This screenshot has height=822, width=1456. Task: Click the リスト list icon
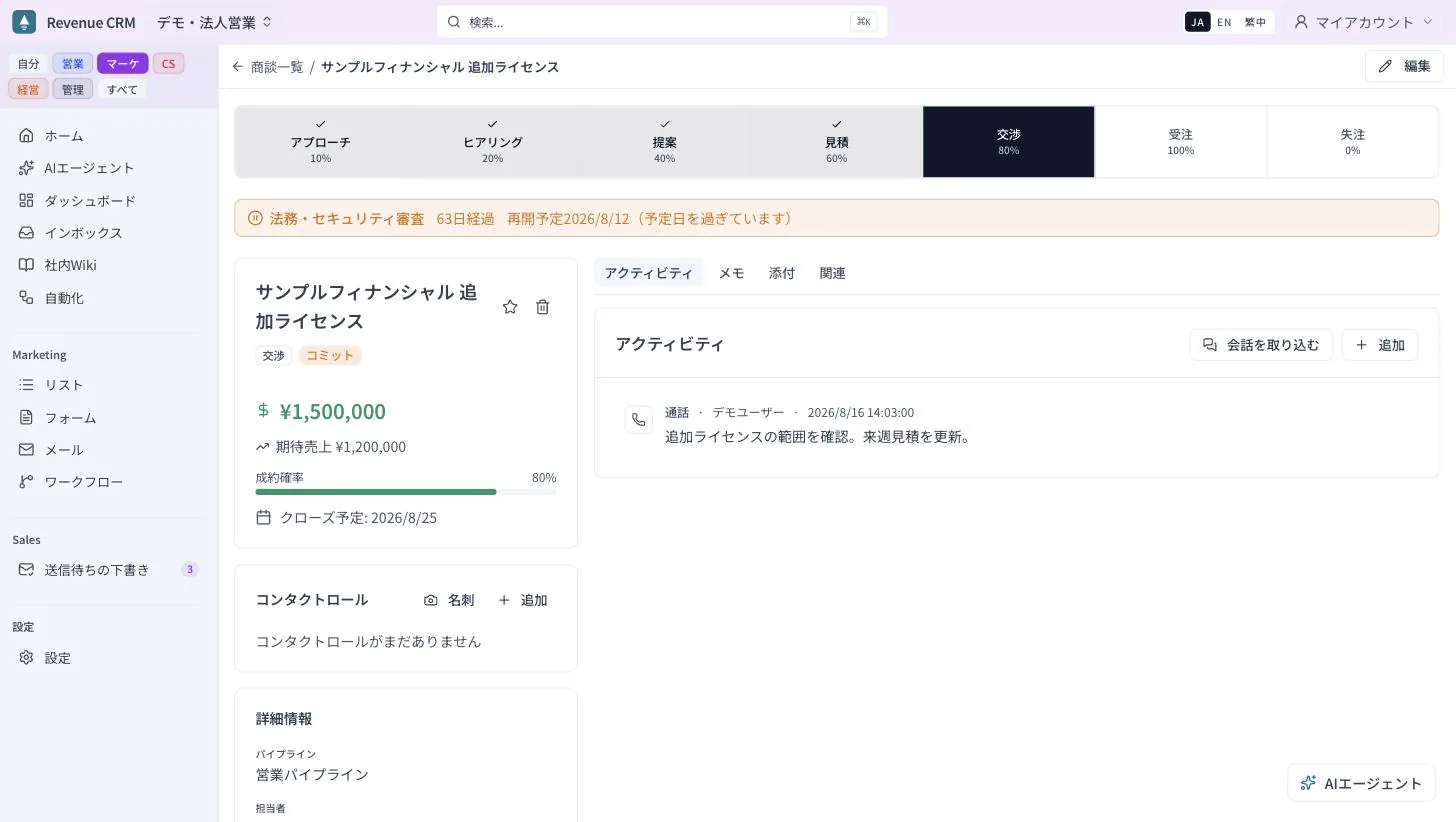[26, 384]
